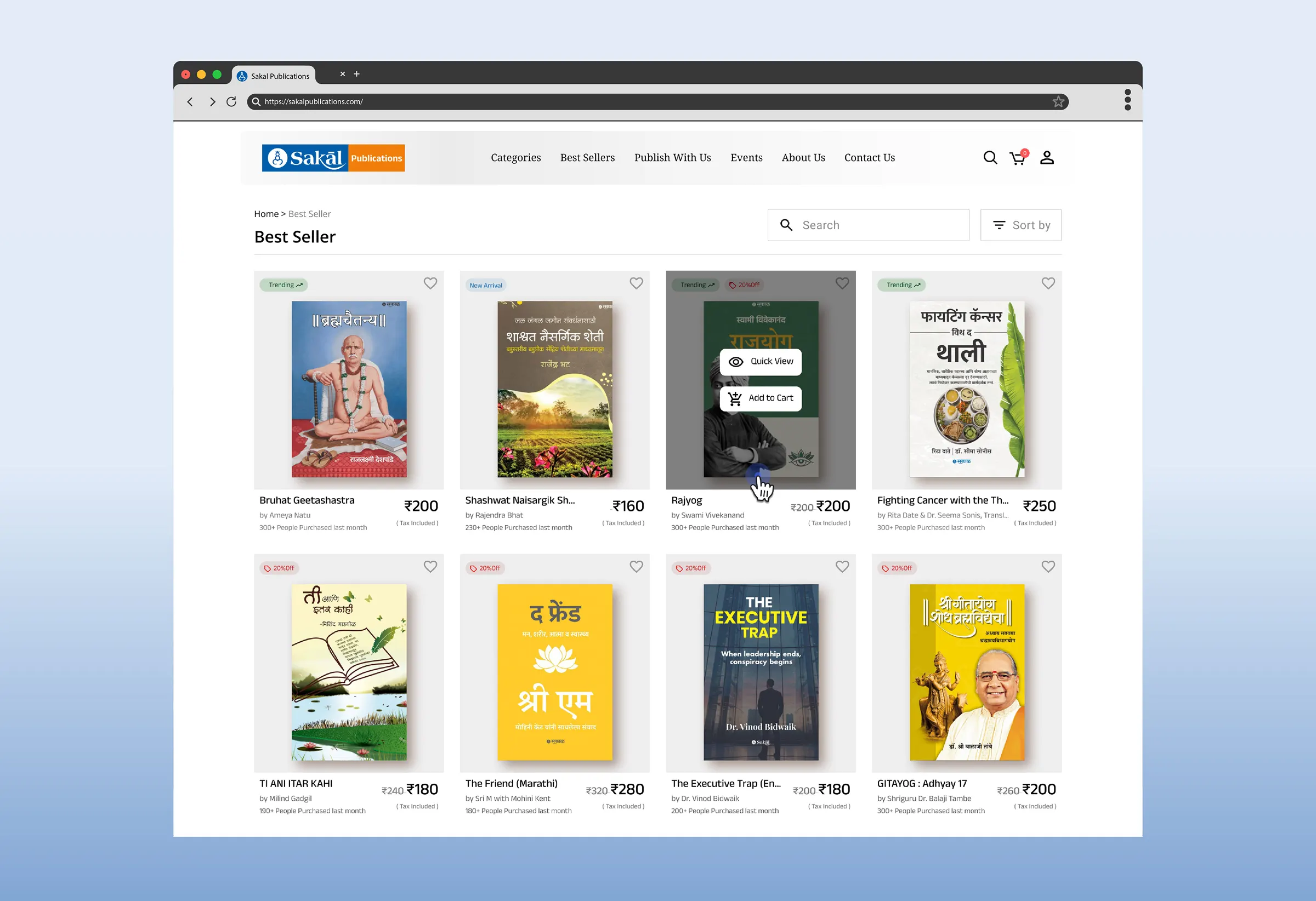Toggle wishlist heart on Fighting Cancer book

tap(1048, 283)
